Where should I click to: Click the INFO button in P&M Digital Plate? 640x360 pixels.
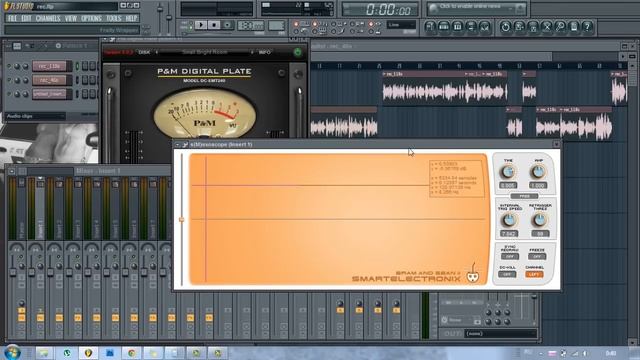click(264, 52)
